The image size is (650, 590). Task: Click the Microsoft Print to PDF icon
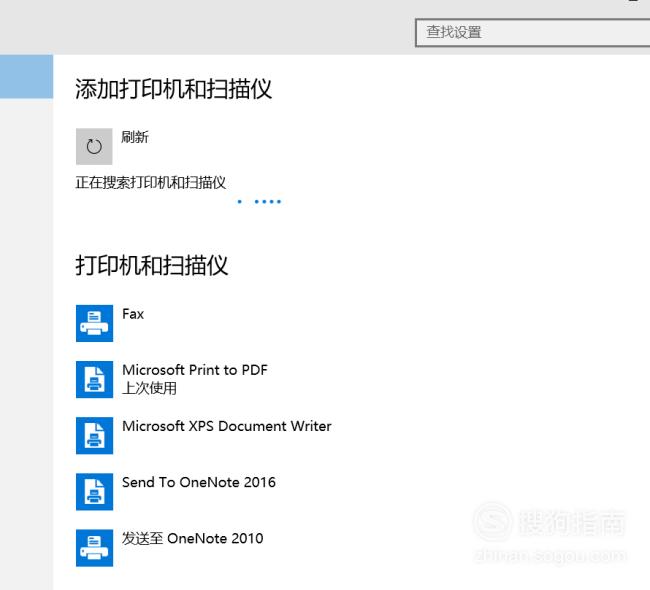point(95,379)
